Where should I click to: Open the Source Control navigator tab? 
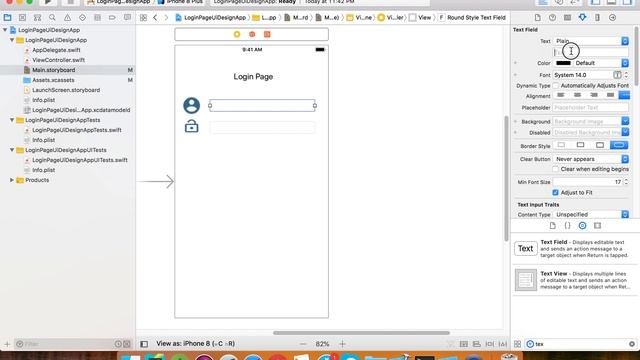point(22,18)
